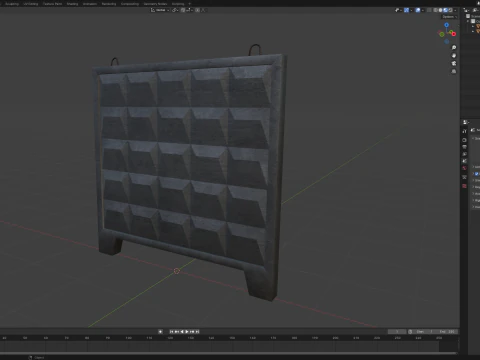The image size is (480, 360).
Task: Toggle viewport gizmos display
Action: click(x=406, y=10)
